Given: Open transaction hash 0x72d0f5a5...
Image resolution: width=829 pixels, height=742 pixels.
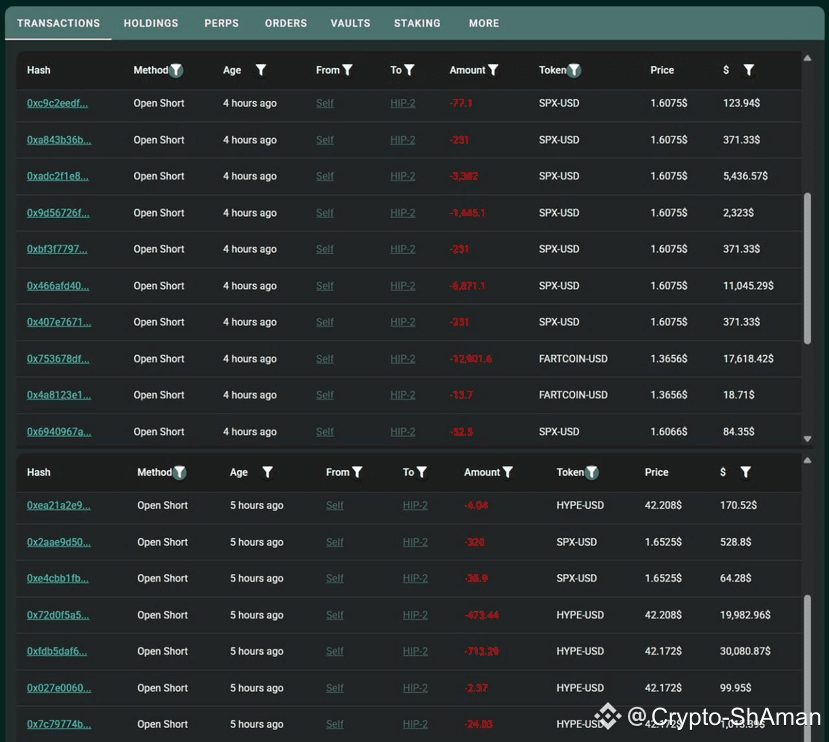Looking at the screenshot, I should tap(58, 616).
